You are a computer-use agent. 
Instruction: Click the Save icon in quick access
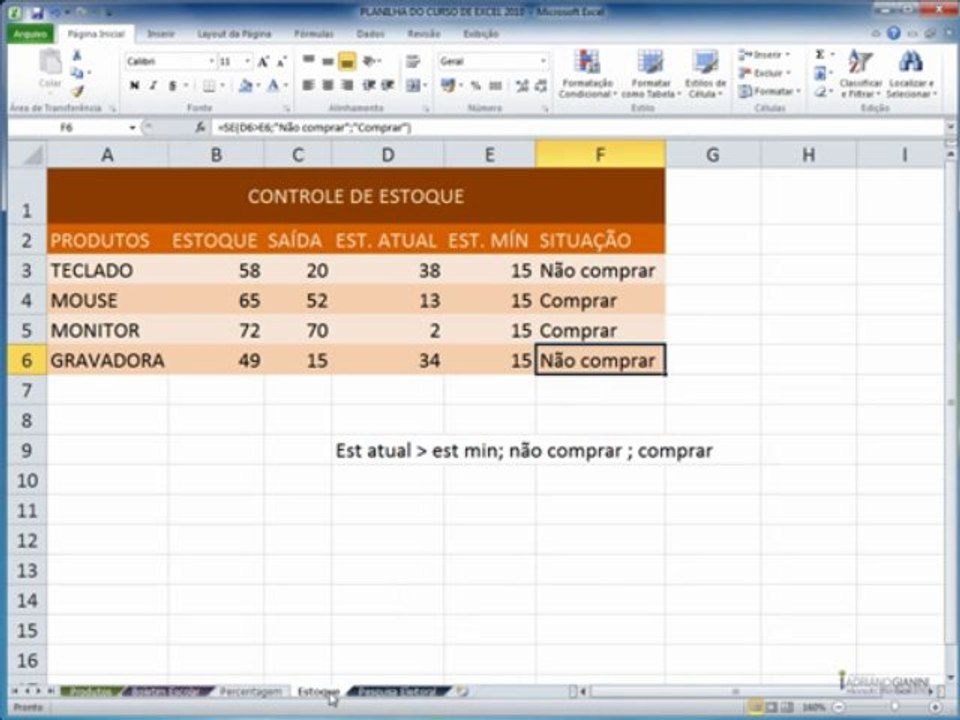tap(37, 12)
